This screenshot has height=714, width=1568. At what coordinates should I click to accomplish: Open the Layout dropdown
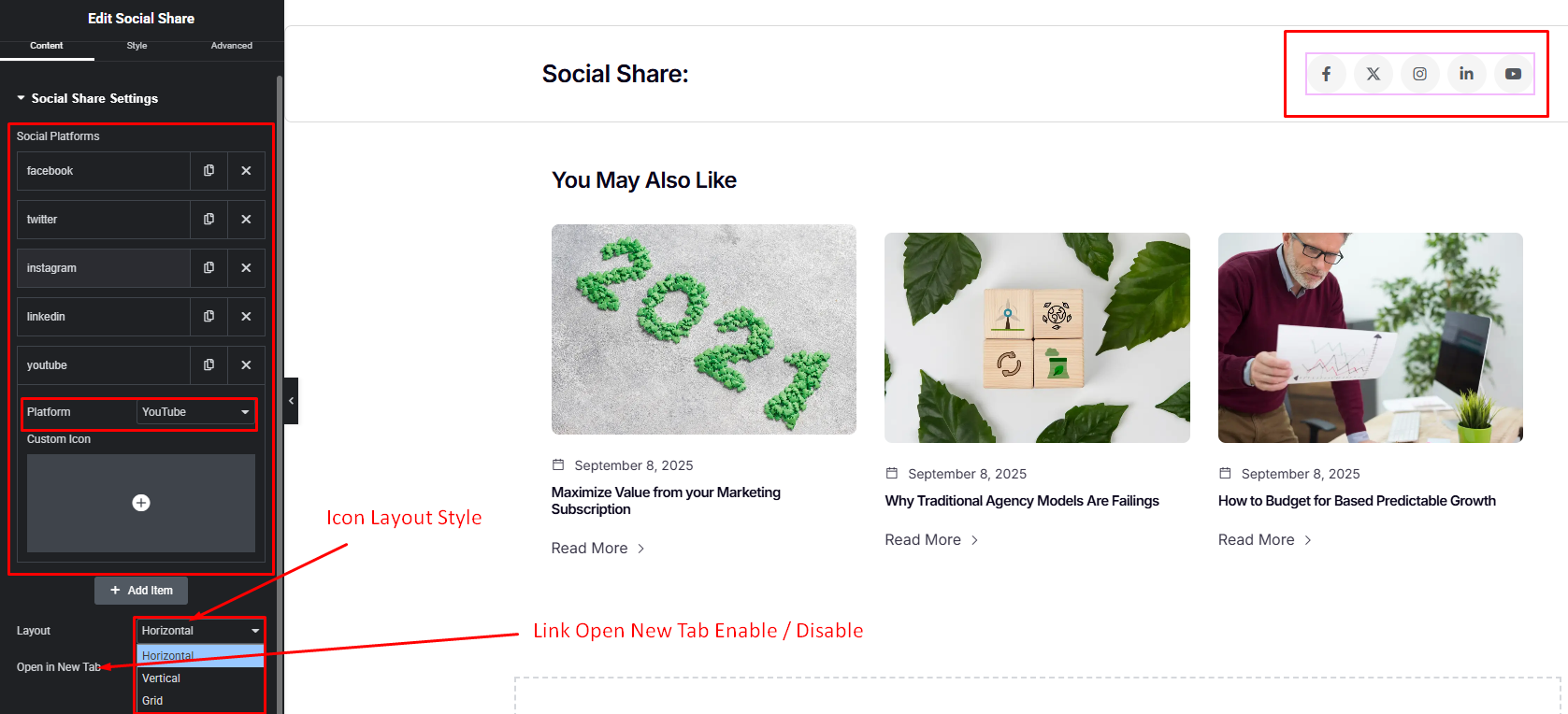[x=200, y=631]
